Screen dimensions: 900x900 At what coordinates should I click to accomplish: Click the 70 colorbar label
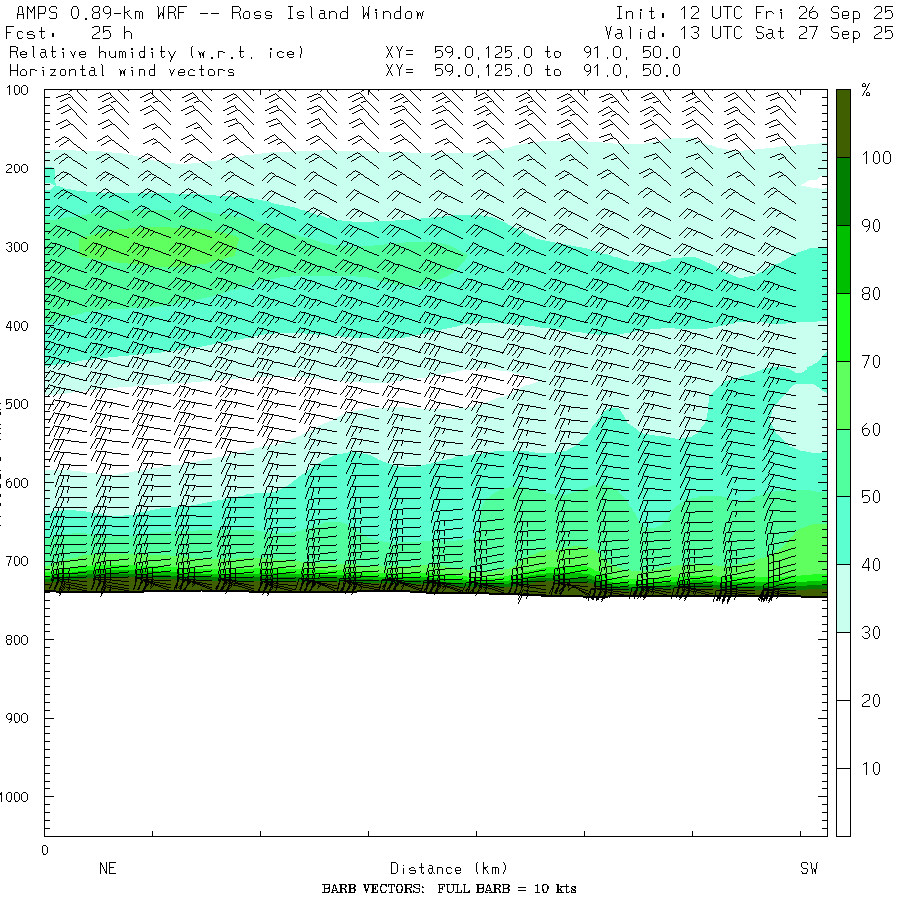[x=871, y=362]
